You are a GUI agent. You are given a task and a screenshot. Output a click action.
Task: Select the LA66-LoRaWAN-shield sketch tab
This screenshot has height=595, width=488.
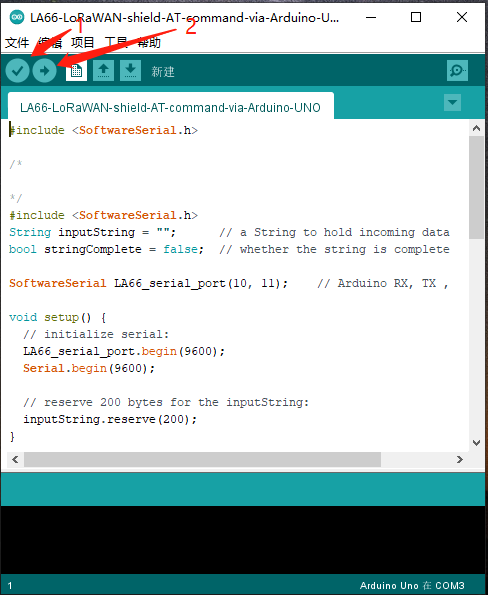click(x=170, y=107)
